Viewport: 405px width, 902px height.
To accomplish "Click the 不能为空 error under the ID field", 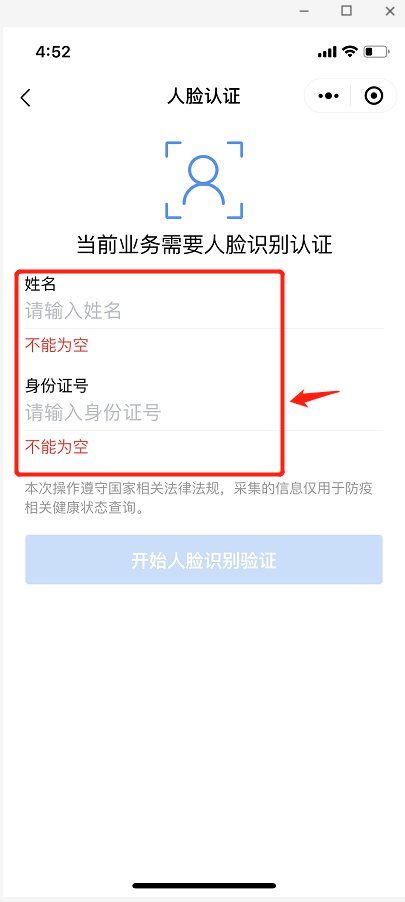I will [56, 446].
